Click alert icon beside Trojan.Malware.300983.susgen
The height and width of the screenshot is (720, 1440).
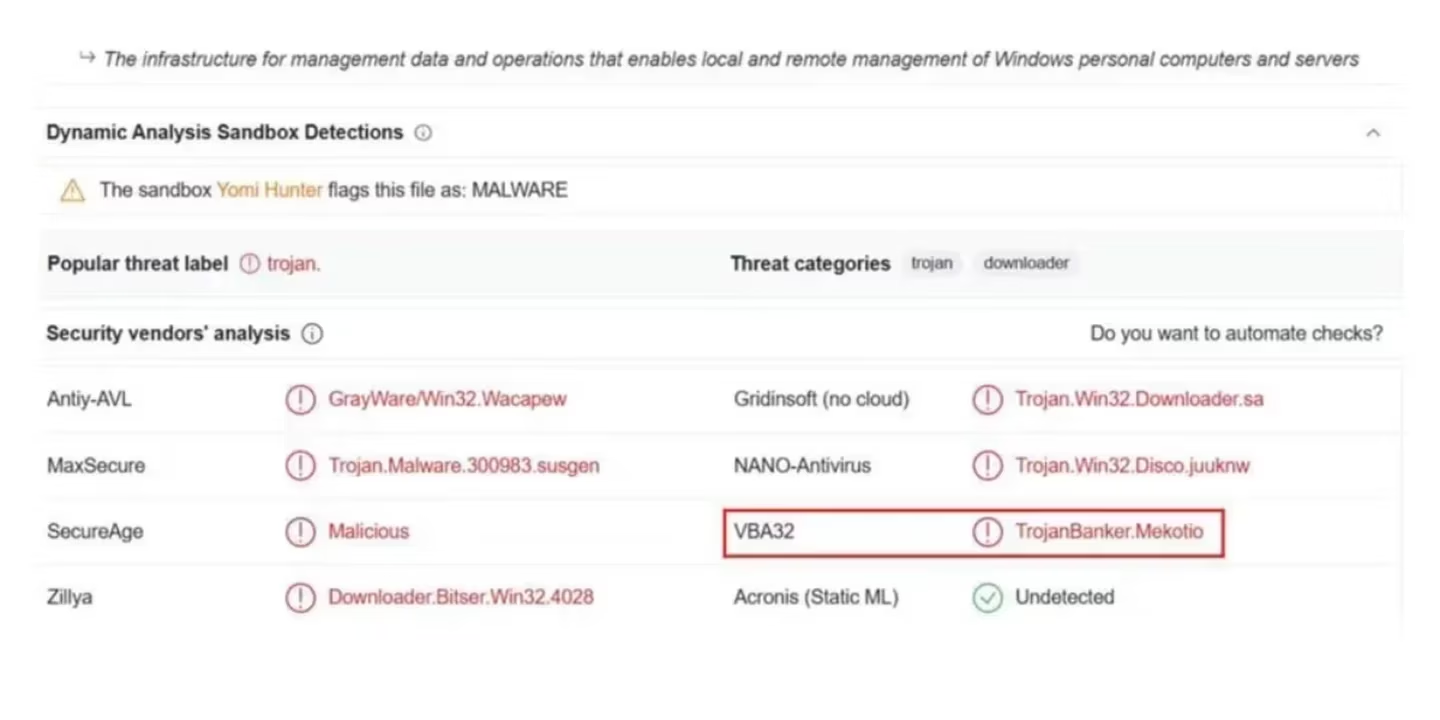[300, 466]
